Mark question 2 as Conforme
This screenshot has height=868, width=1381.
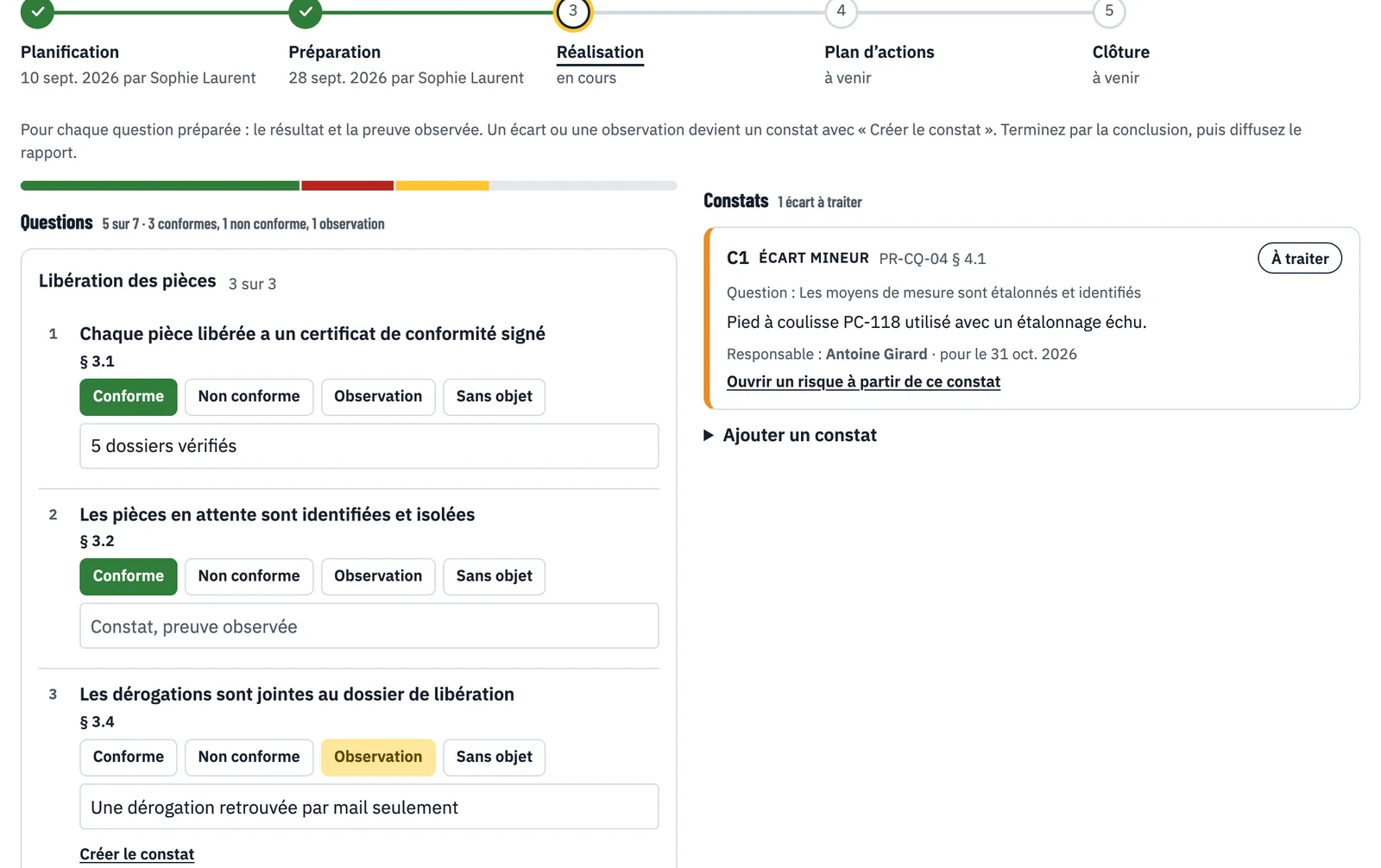coord(129,576)
